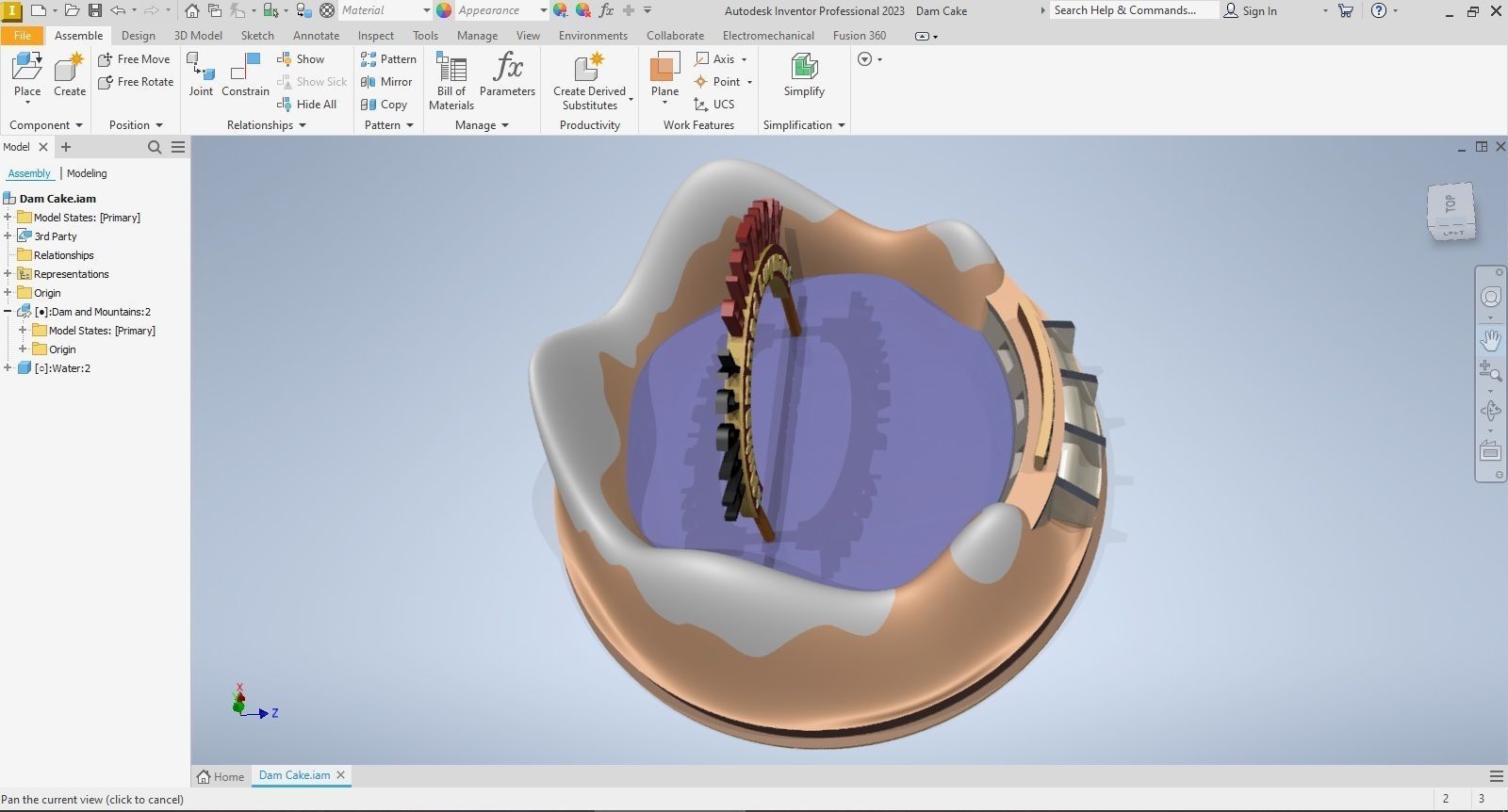Viewport: 1508px width, 812px height.
Task: Switch to the Home document tab
Action: click(221, 776)
